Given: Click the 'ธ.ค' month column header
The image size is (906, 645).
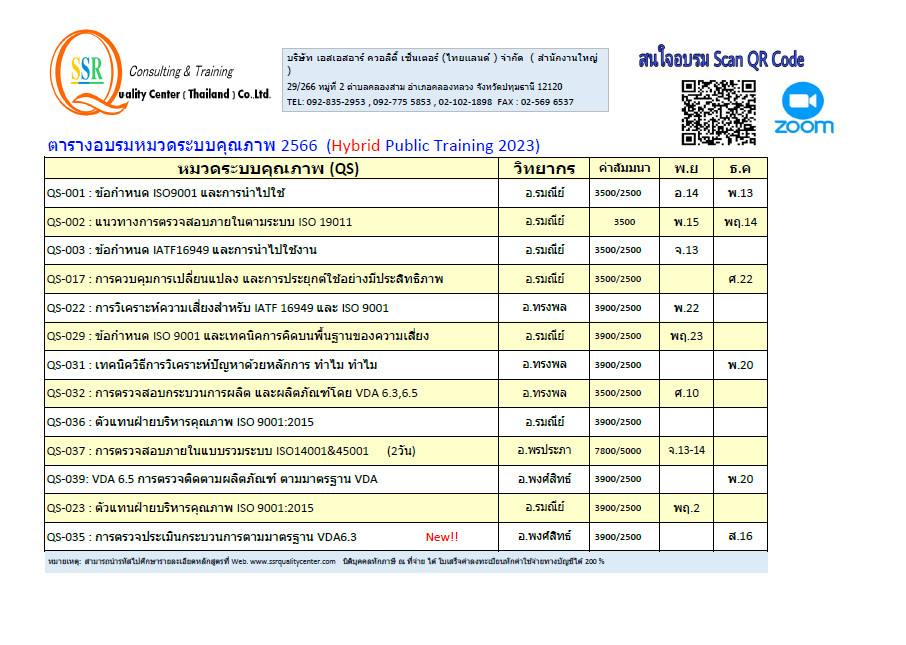Looking at the screenshot, I should pos(740,169).
